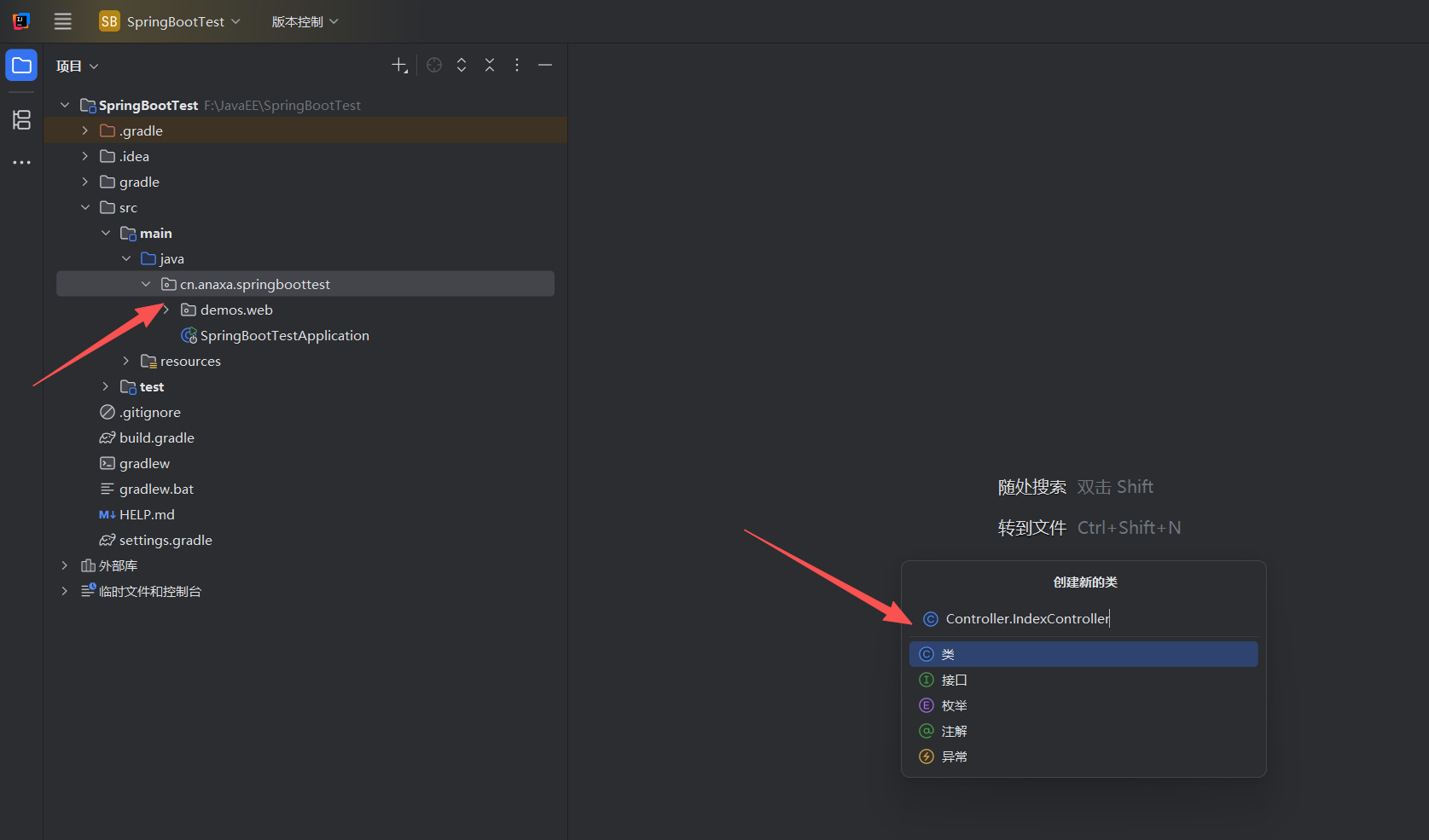Open 版本控制 dropdown menu

pos(305,21)
